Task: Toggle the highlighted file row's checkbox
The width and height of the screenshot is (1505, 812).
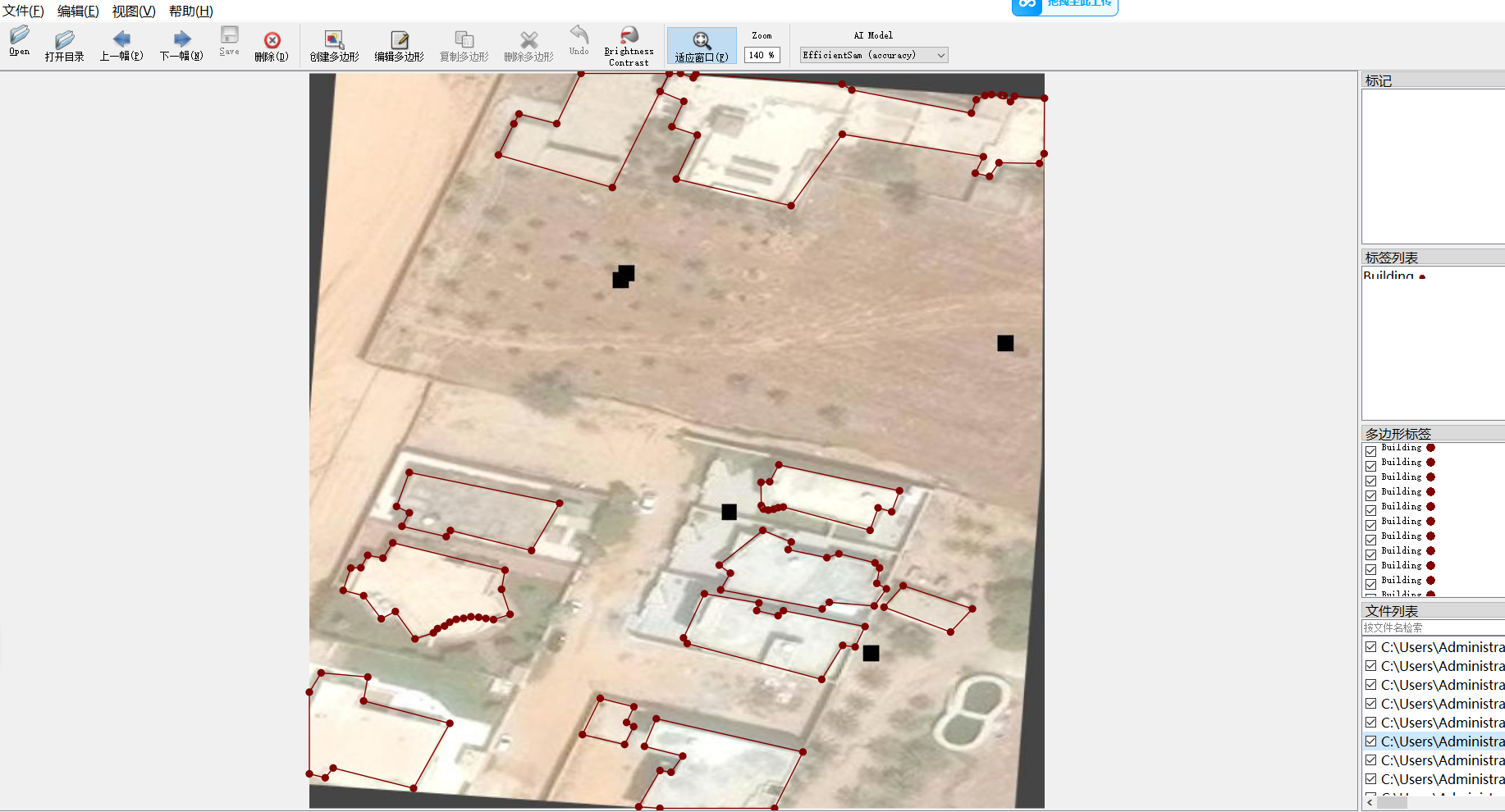Action: pos(1371,741)
